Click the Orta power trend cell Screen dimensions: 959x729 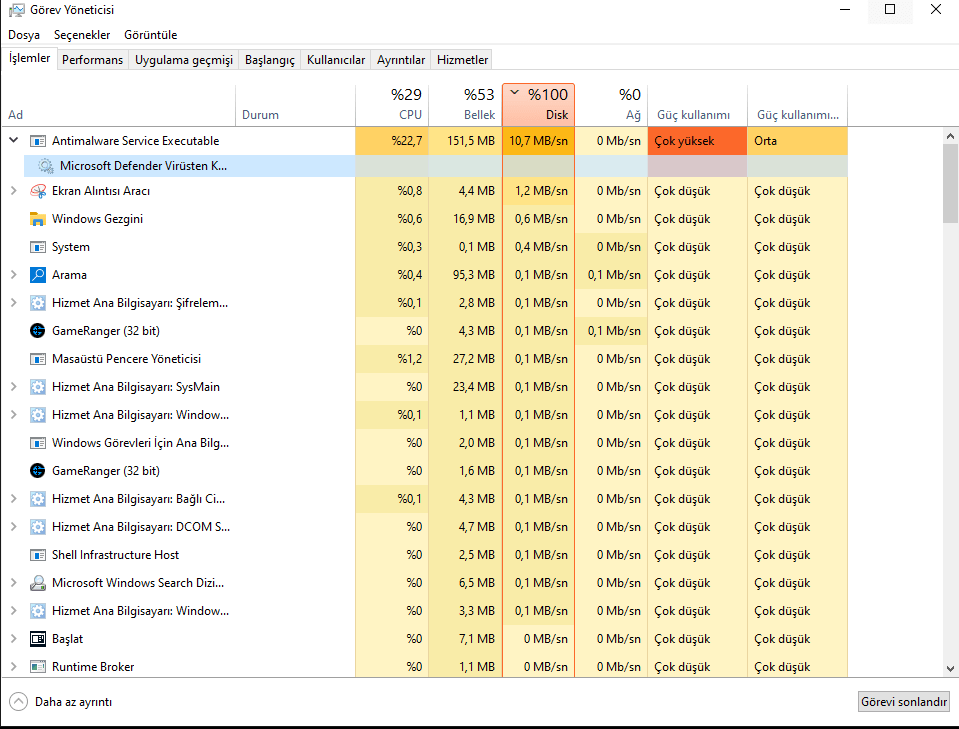[798, 141]
